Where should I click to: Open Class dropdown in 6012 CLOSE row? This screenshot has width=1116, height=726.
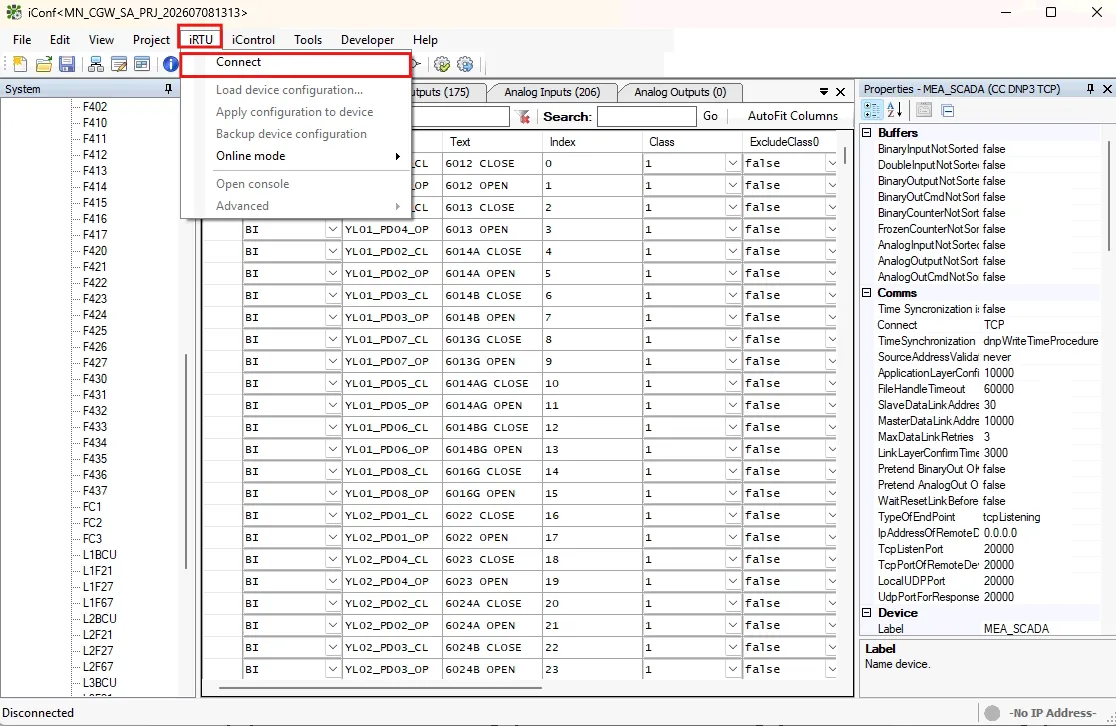pos(732,164)
